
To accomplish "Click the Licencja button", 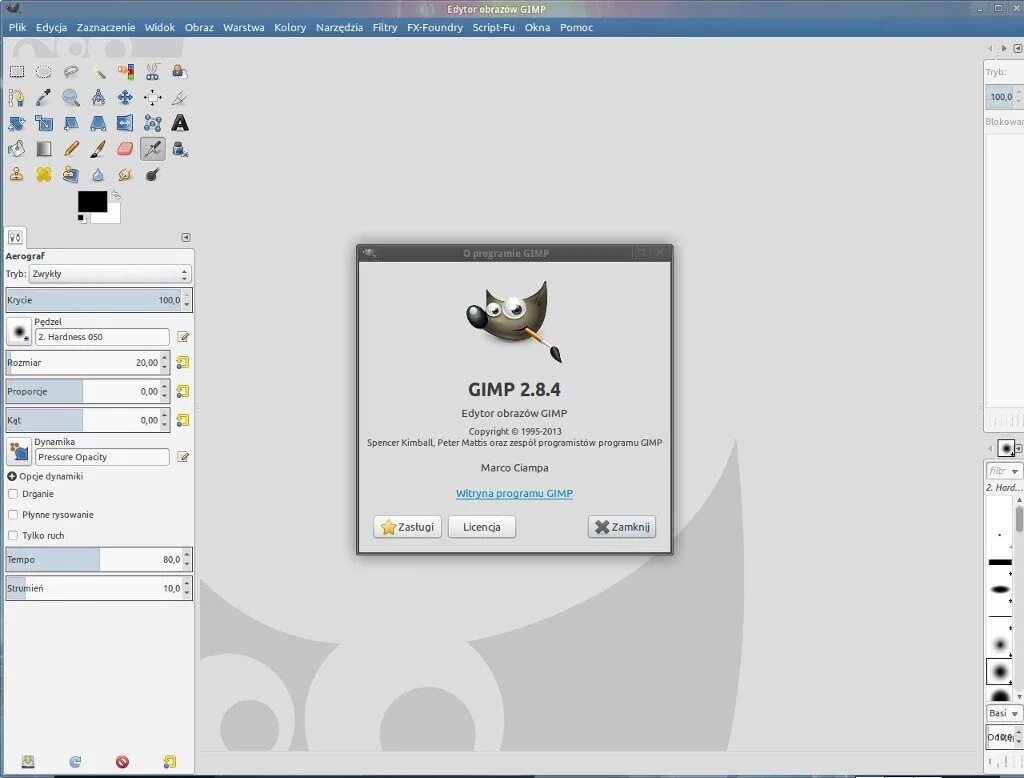I will (482, 527).
